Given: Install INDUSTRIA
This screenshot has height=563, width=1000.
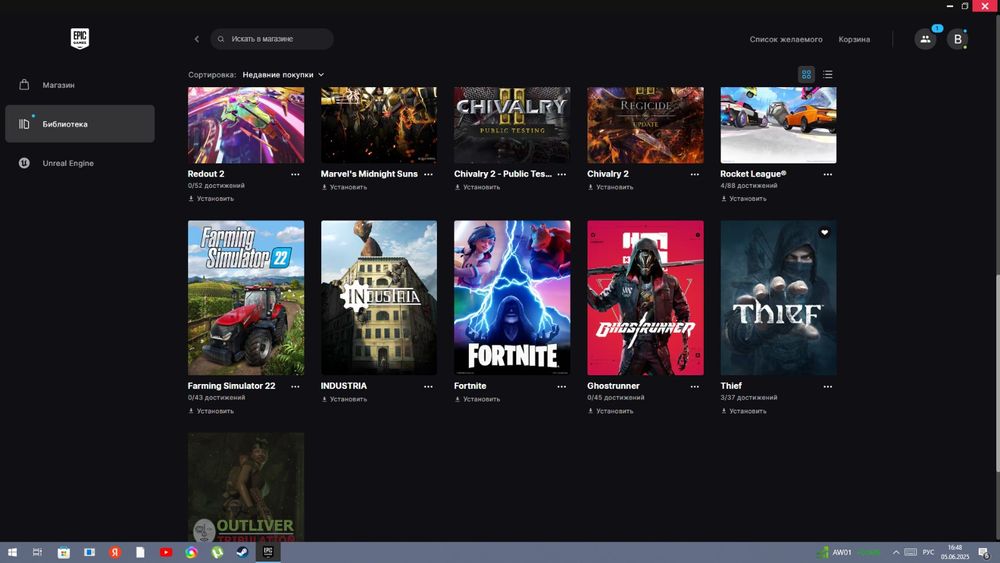Looking at the screenshot, I should 344,400.
